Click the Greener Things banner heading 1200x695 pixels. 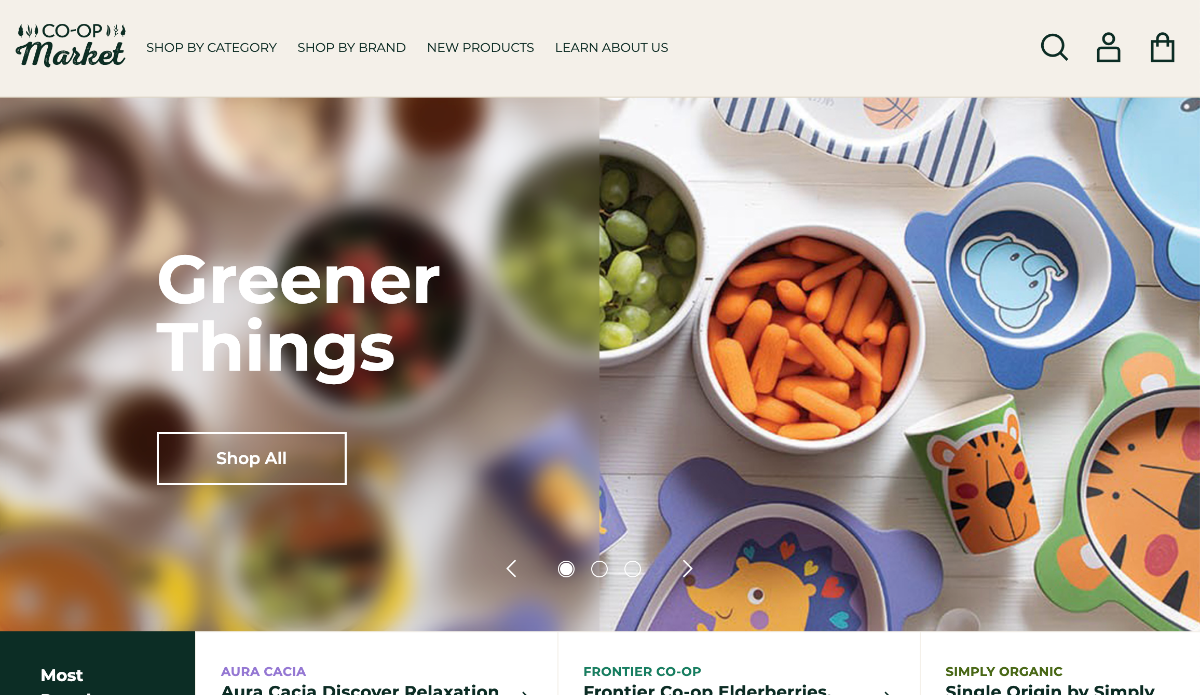[x=298, y=313]
